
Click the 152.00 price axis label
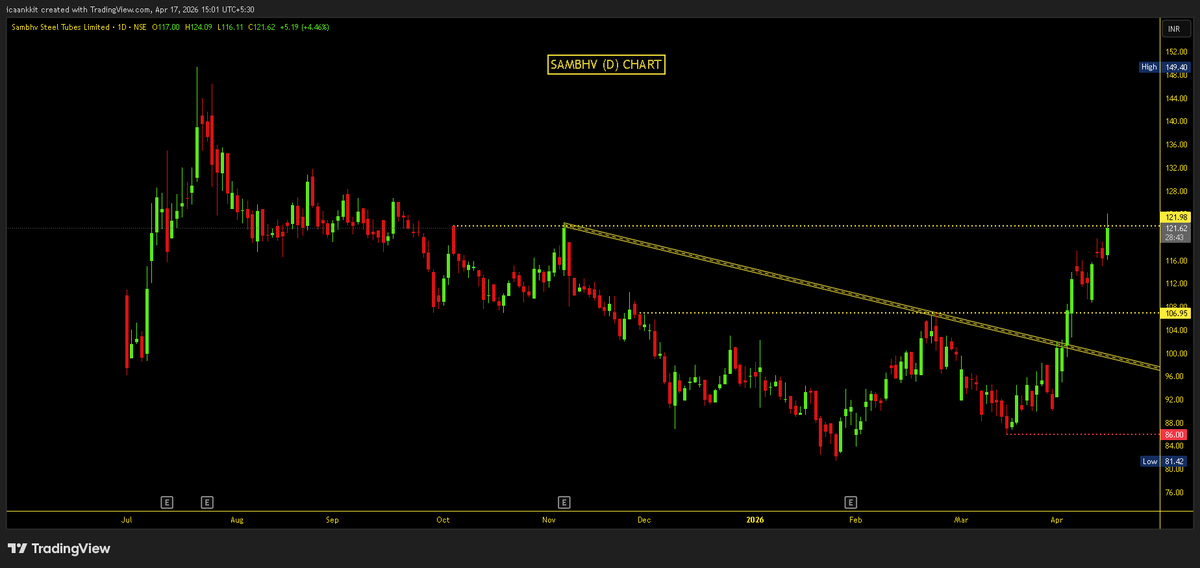click(1176, 53)
